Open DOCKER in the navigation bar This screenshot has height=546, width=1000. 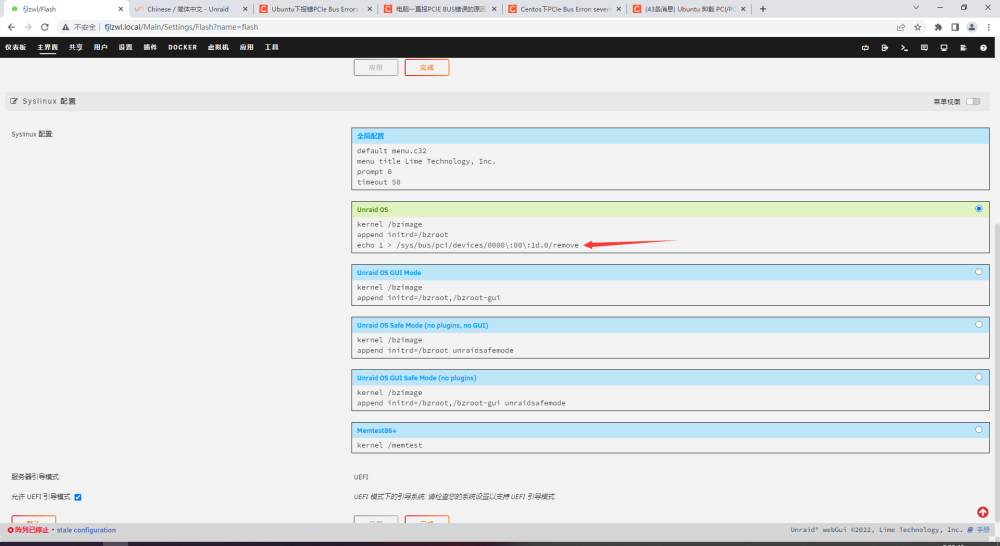click(x=182, y=47)
